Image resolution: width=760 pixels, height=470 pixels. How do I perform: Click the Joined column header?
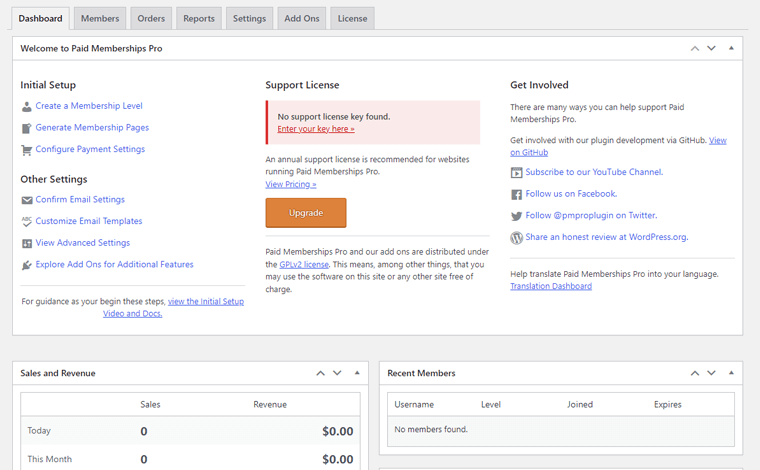click(x=580, y=405)
